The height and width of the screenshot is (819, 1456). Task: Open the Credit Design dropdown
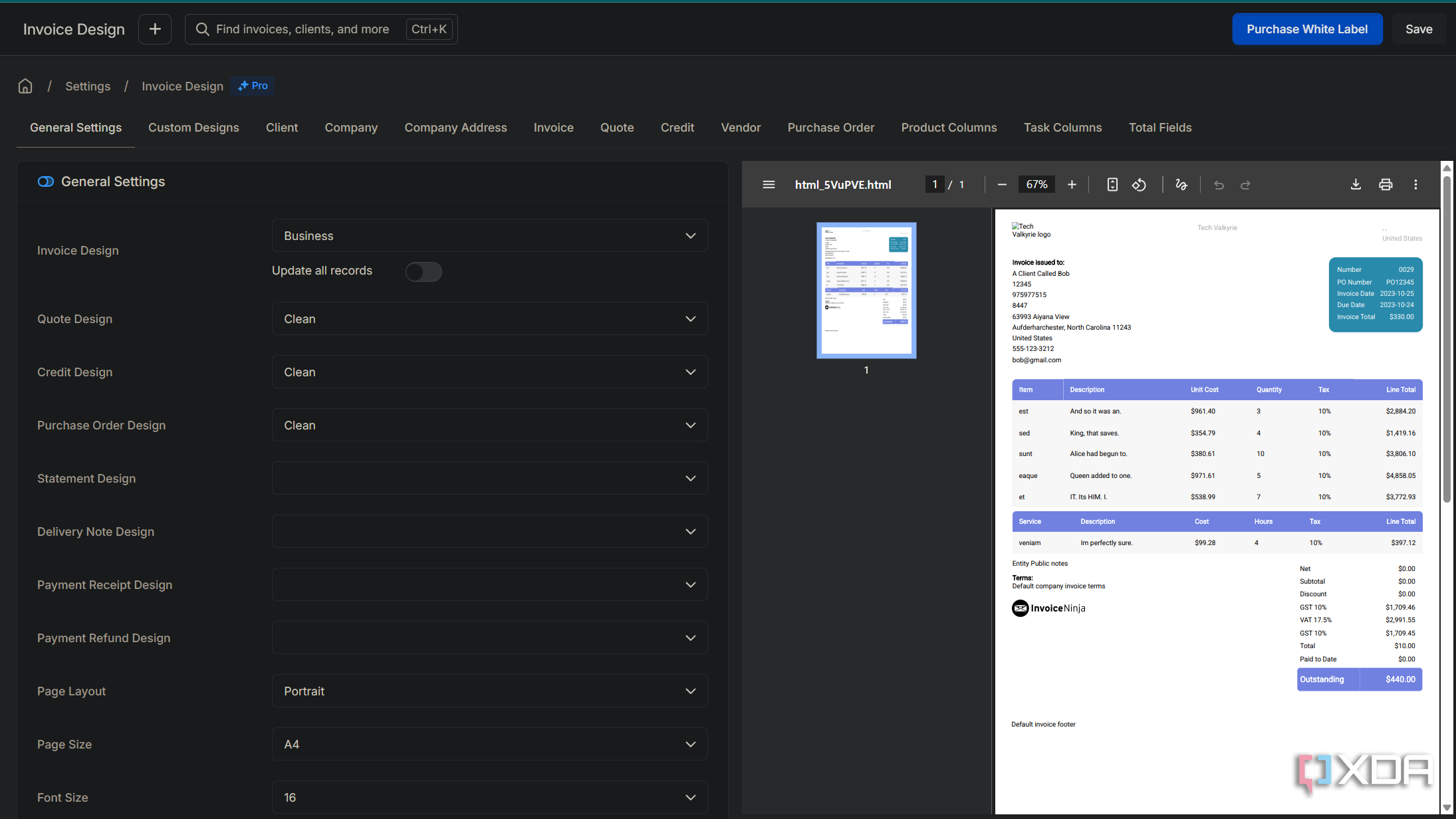[x=489, y=372]
